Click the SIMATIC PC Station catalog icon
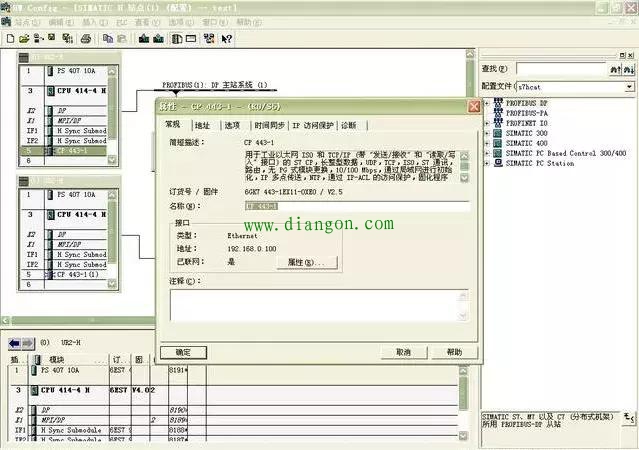 pos(498,163)
